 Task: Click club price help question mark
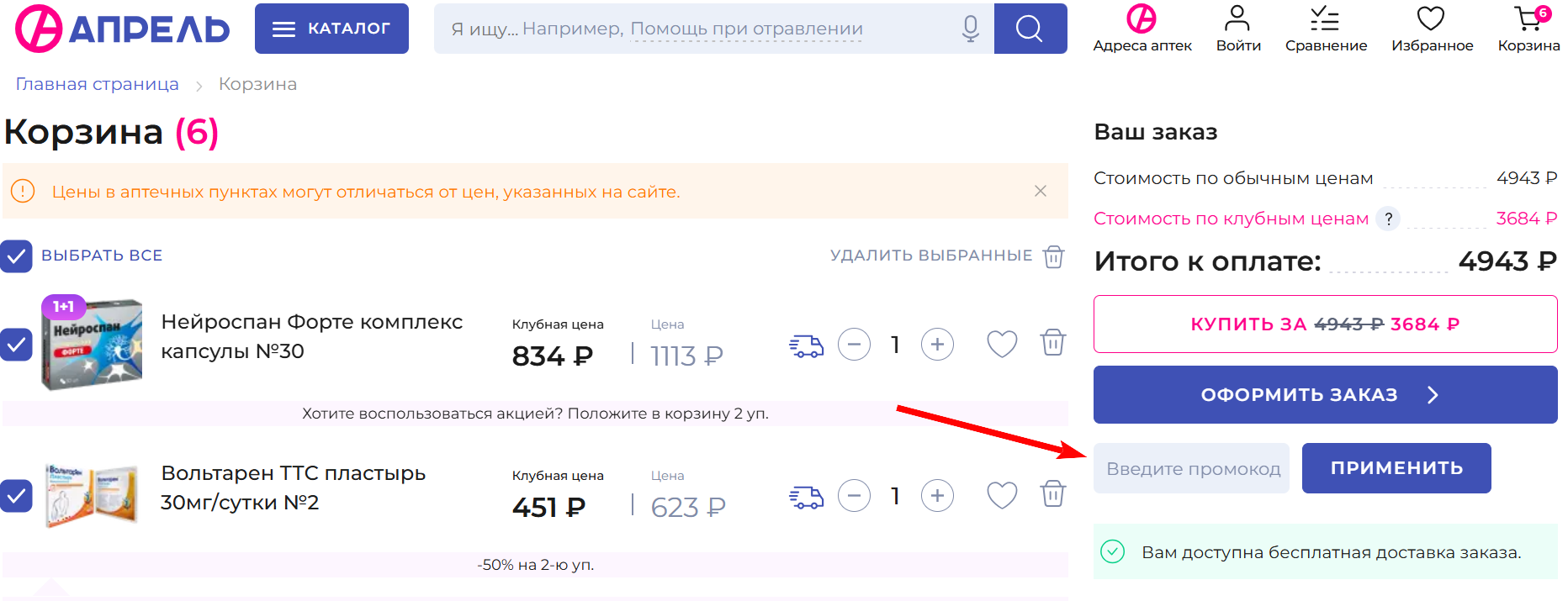1388,219
